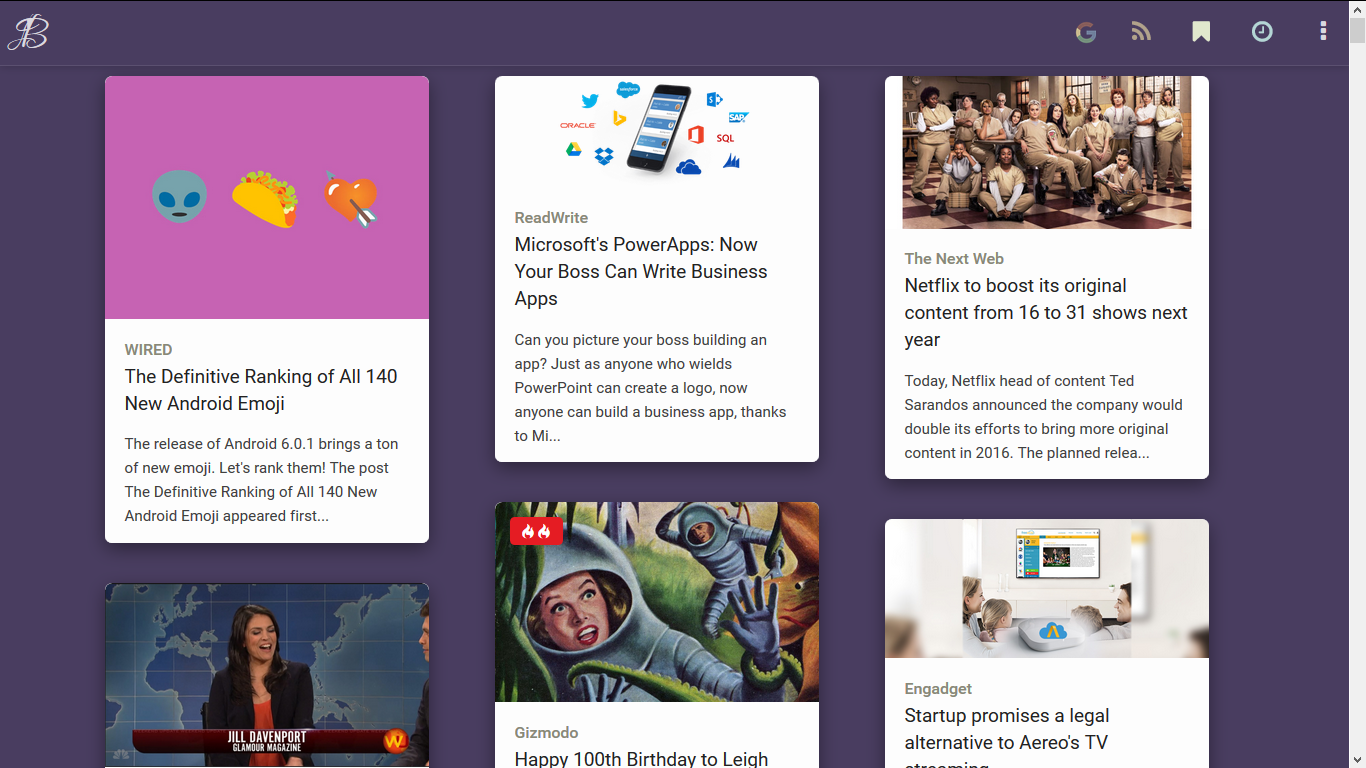Open "Happy 100th Birthday to Leigh" article
Image resolution: width=1366 pixels, height=768 pixels.
pos(641,758)
